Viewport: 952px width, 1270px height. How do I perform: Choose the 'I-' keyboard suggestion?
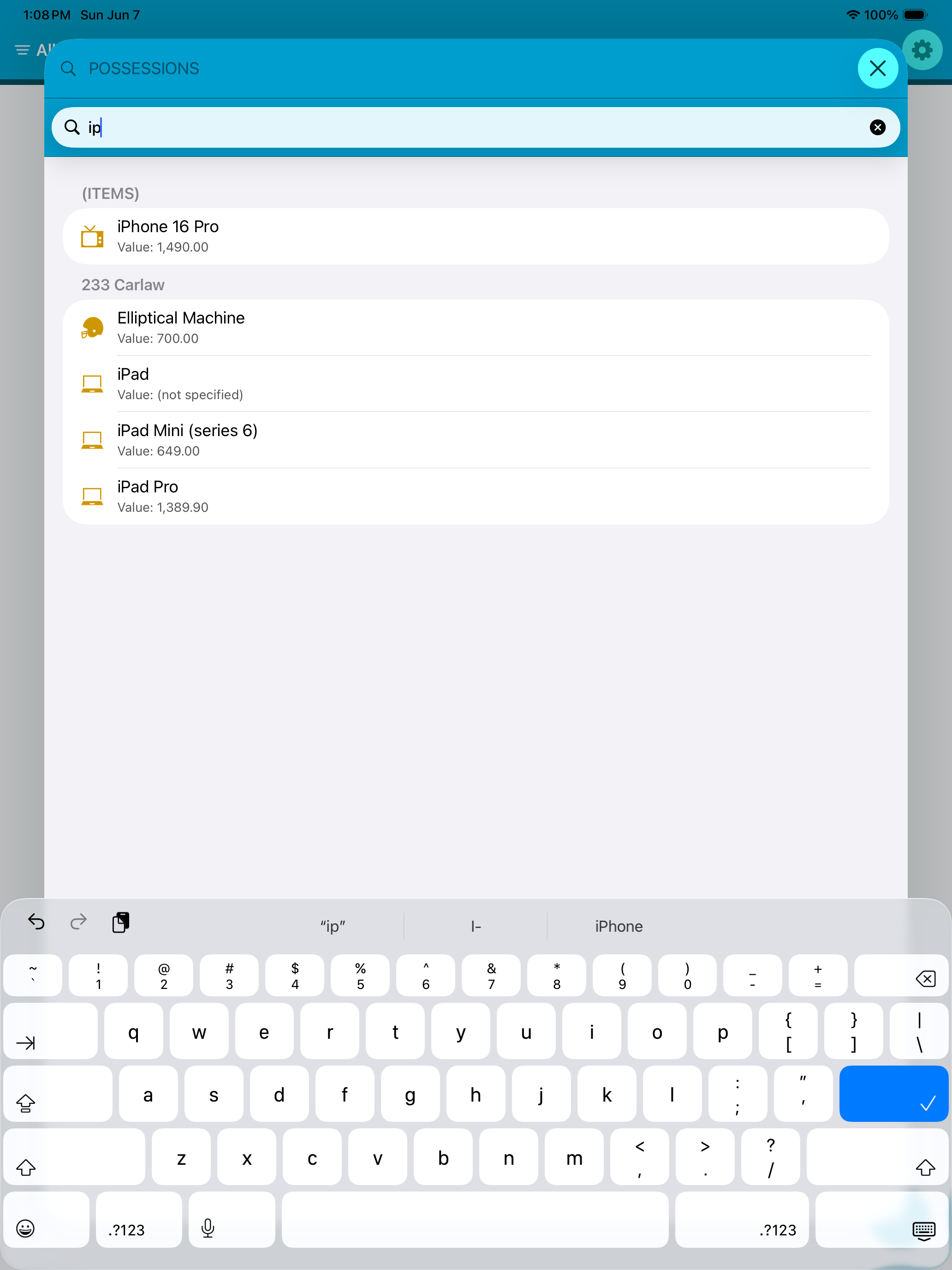[x=476, y=926]
